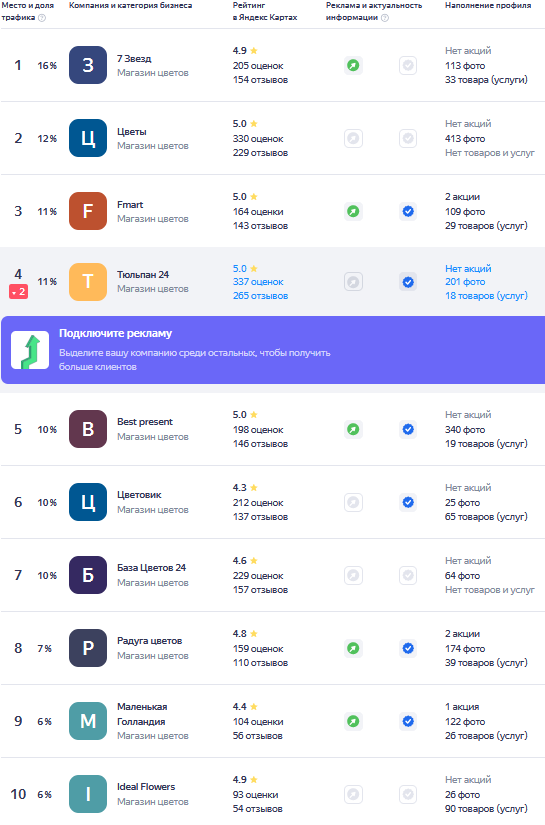Open the 265 отзывов reviews link
The image size is (545, 825).
point(260,296)
